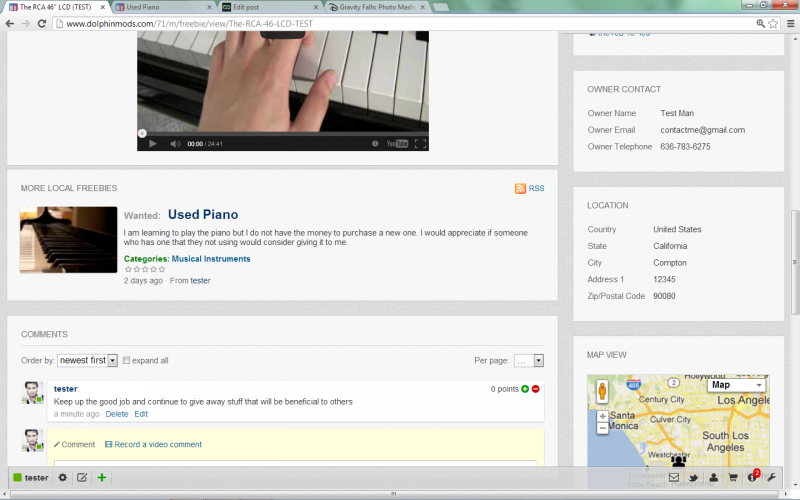Click the green status square beside tester
The image size is (800, 500).
tap(17, 478)
